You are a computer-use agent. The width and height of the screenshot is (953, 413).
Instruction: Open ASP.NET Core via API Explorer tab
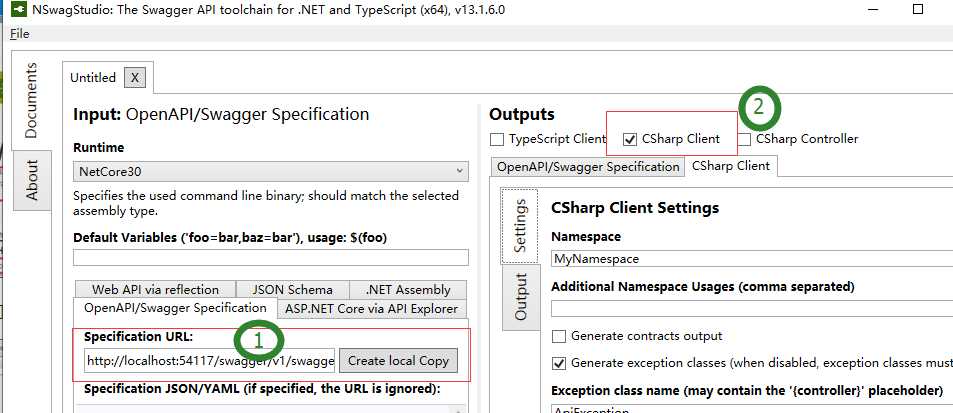coord(371,309)
